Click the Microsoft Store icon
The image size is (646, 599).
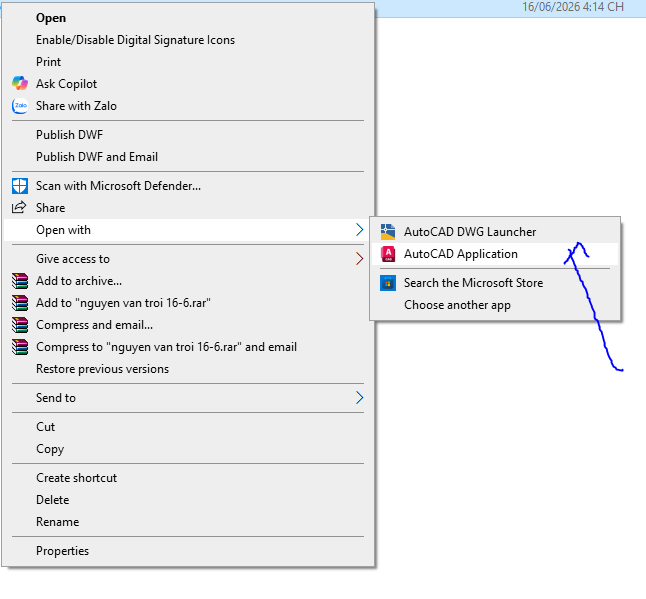point(388,283)
